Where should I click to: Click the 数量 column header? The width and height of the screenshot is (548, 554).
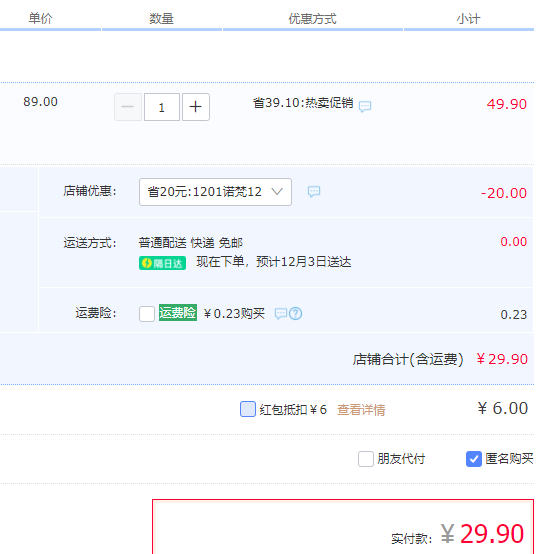pos(161,18)
